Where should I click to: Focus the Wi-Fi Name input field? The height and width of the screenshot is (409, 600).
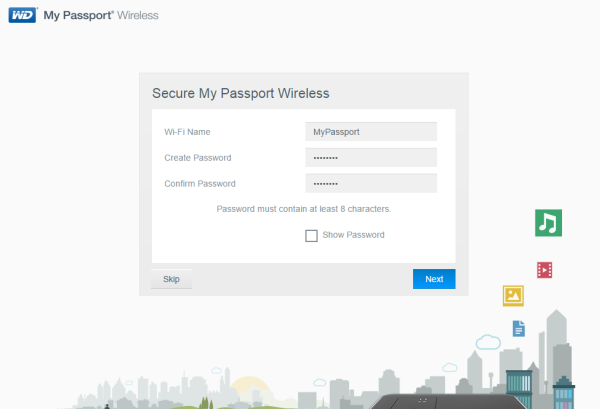tap(371, 131)
